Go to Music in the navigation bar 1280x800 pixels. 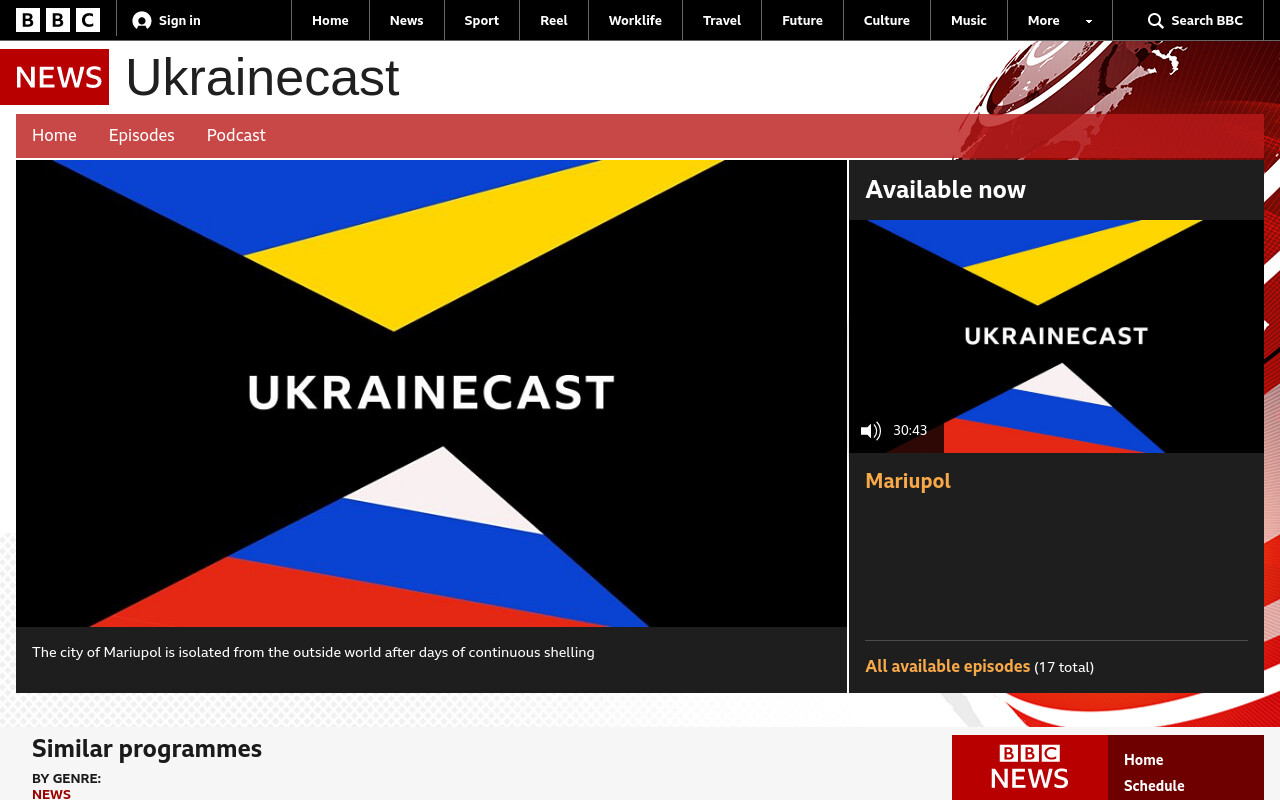pos(969,21)
